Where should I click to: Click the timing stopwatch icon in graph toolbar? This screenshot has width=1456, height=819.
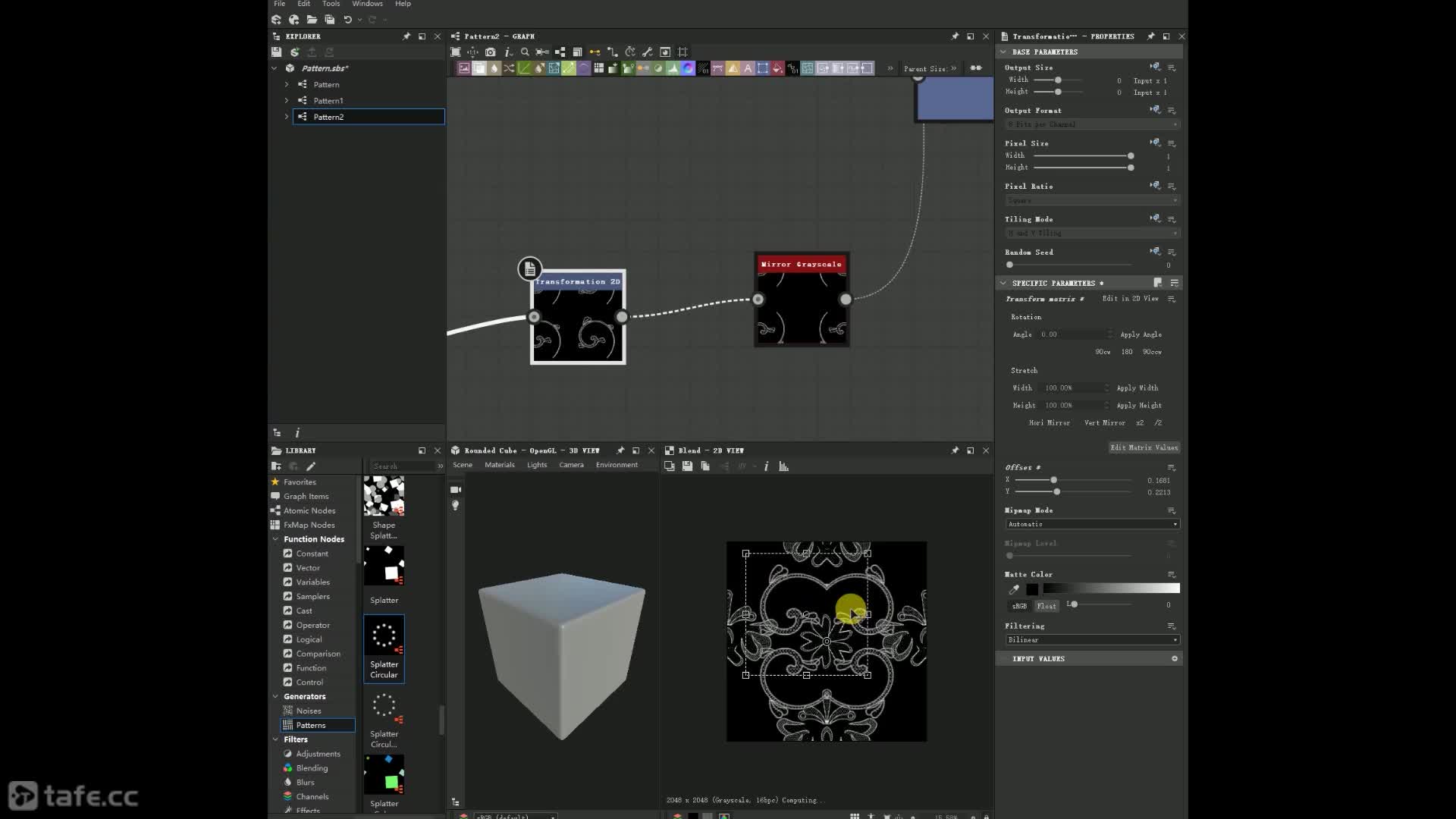[x=630, y=52]
